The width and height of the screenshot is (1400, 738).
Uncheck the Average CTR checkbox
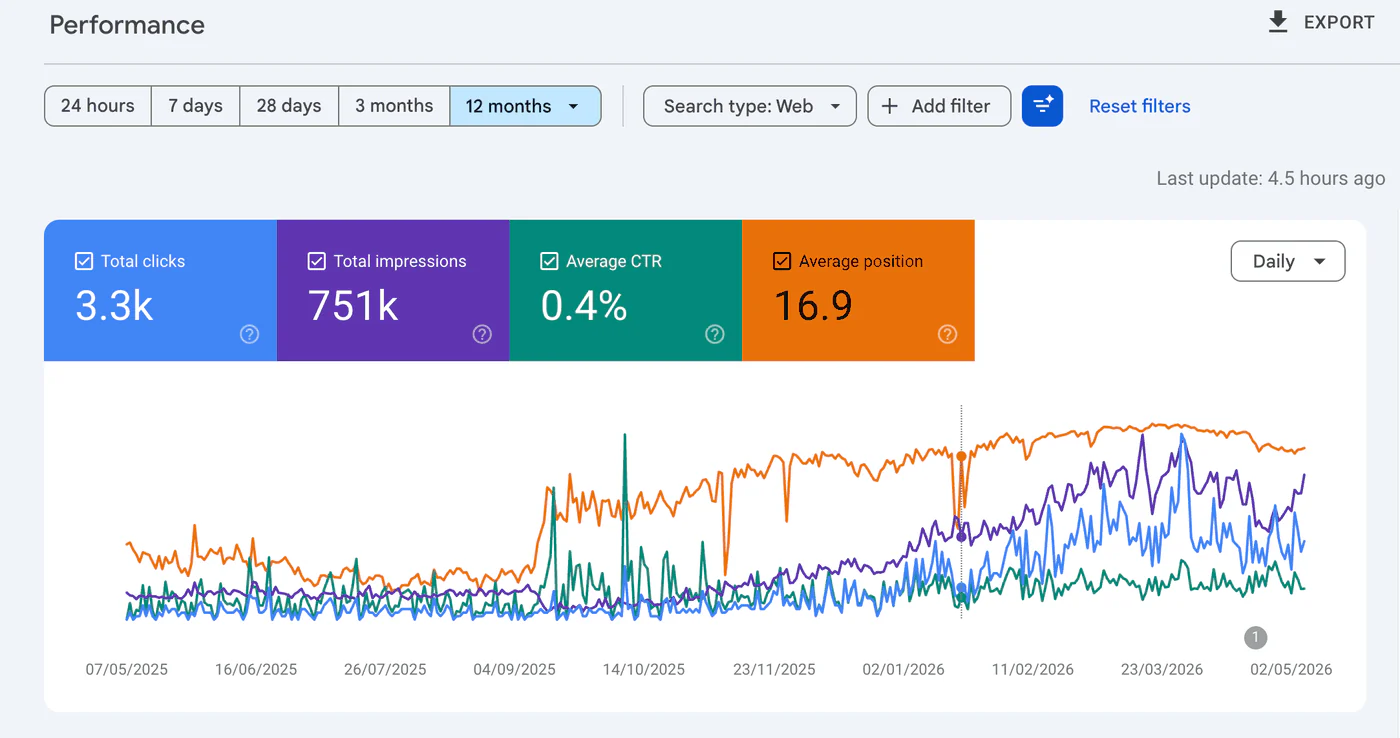[x=549, y=261]
